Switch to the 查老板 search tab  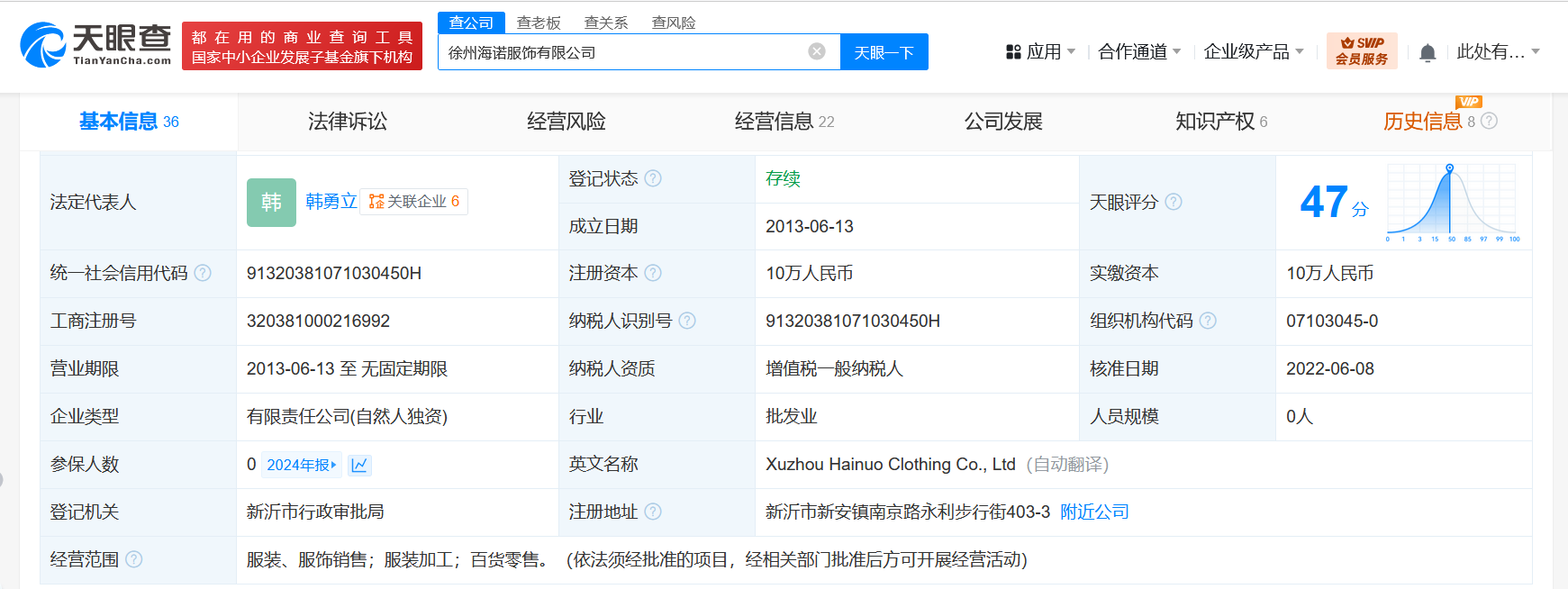[539, 23]
